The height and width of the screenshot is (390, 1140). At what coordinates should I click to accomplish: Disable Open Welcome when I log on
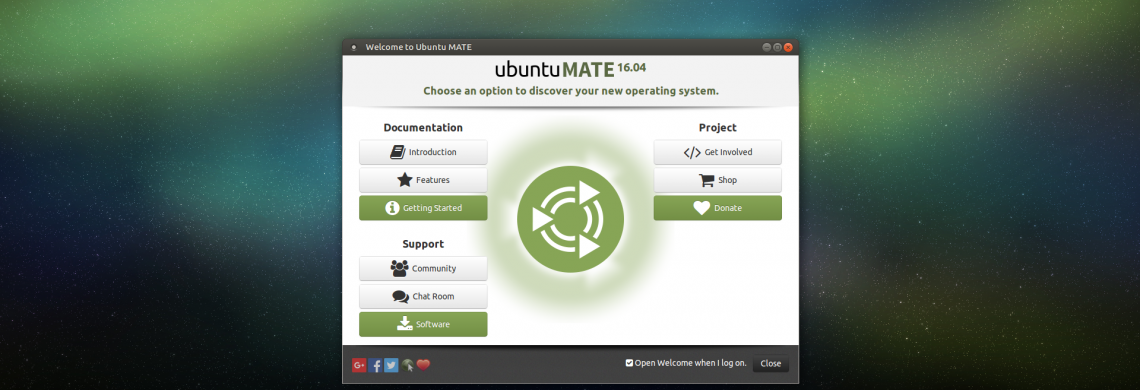630,363
